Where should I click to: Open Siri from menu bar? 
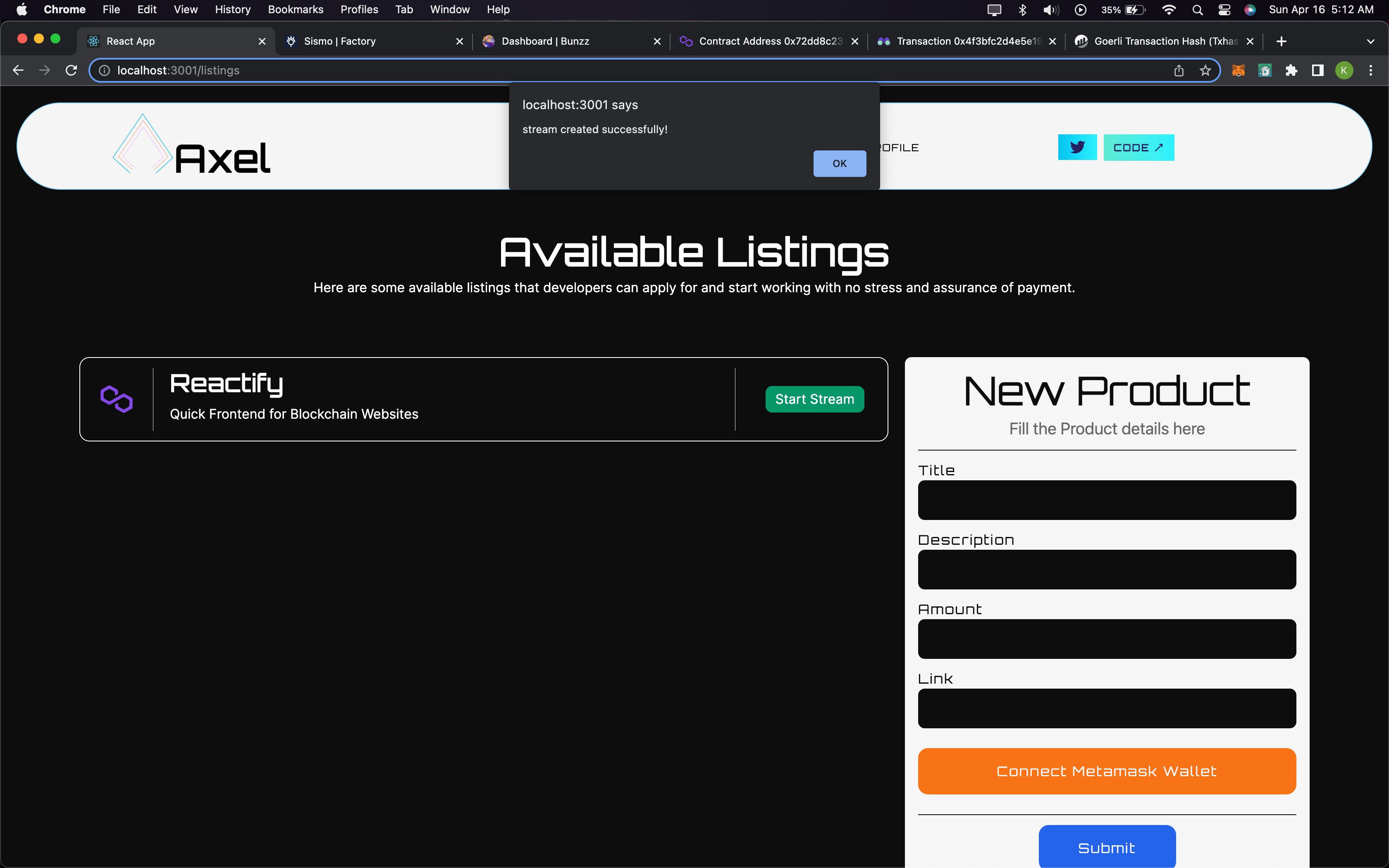pos(1250,9)
